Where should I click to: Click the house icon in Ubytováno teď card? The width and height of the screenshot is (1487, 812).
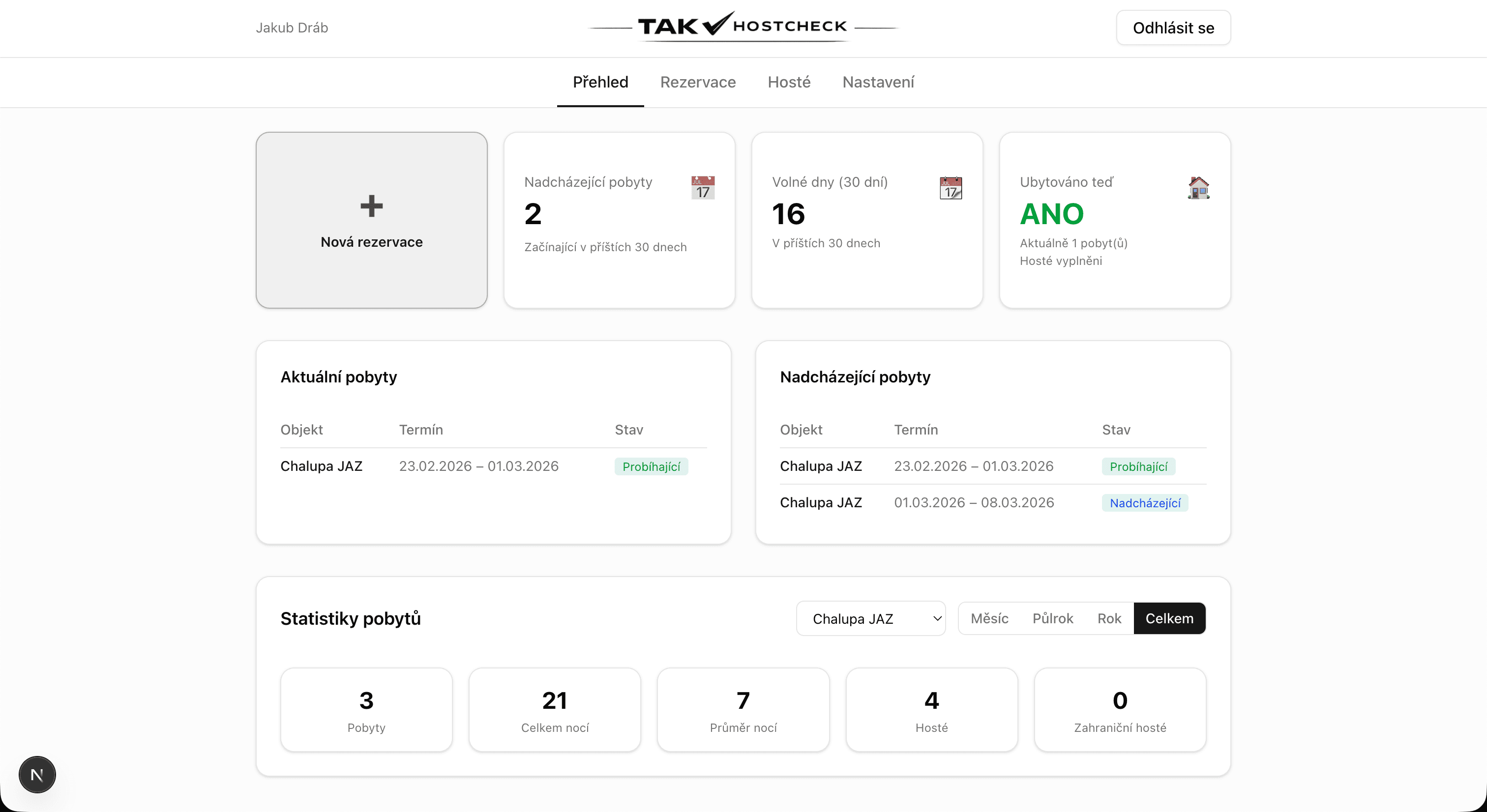[1199, 188]
